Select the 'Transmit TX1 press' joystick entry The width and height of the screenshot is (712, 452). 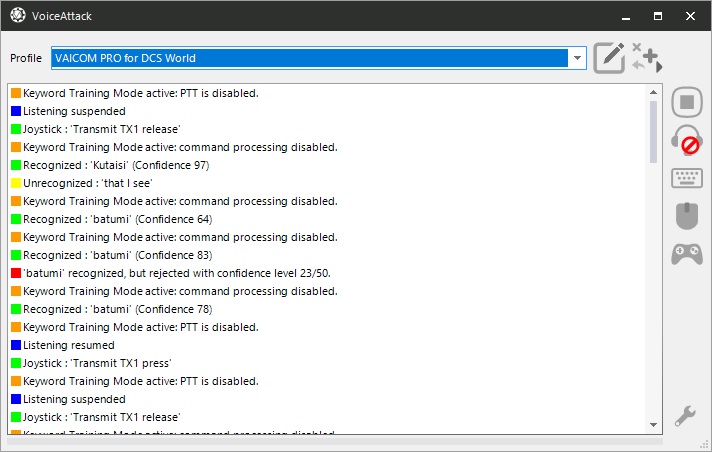pyautogui.click(x=91, y=363)
